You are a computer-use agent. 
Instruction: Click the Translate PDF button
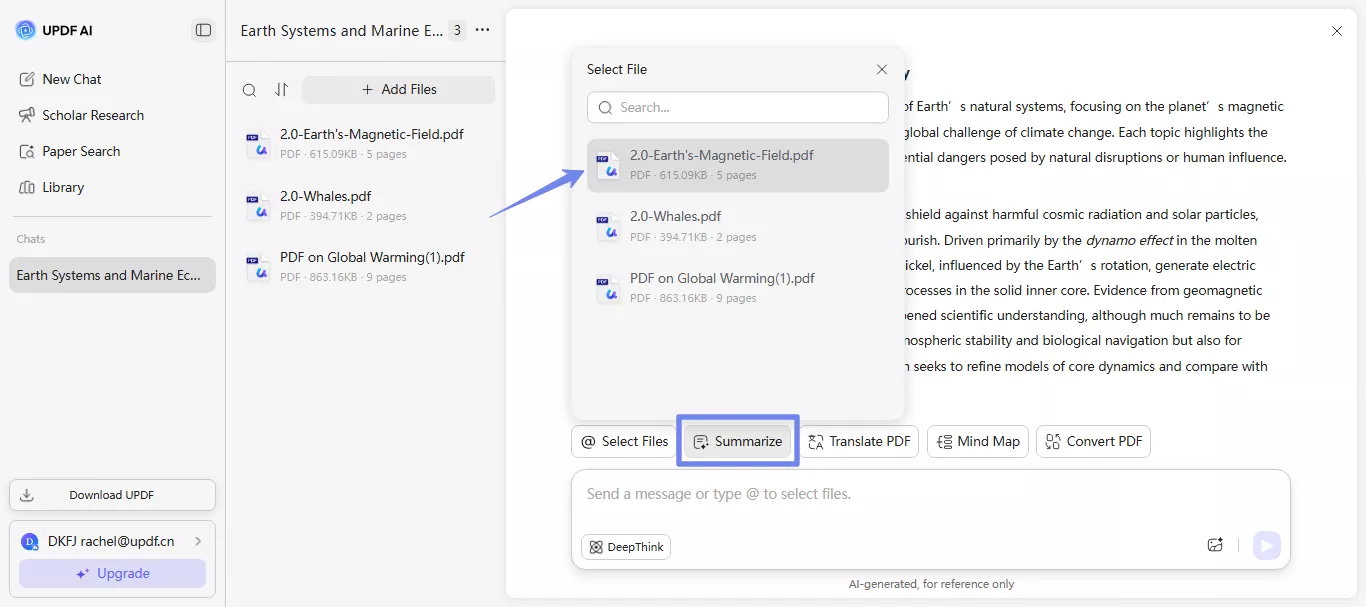tap(859, 441)
